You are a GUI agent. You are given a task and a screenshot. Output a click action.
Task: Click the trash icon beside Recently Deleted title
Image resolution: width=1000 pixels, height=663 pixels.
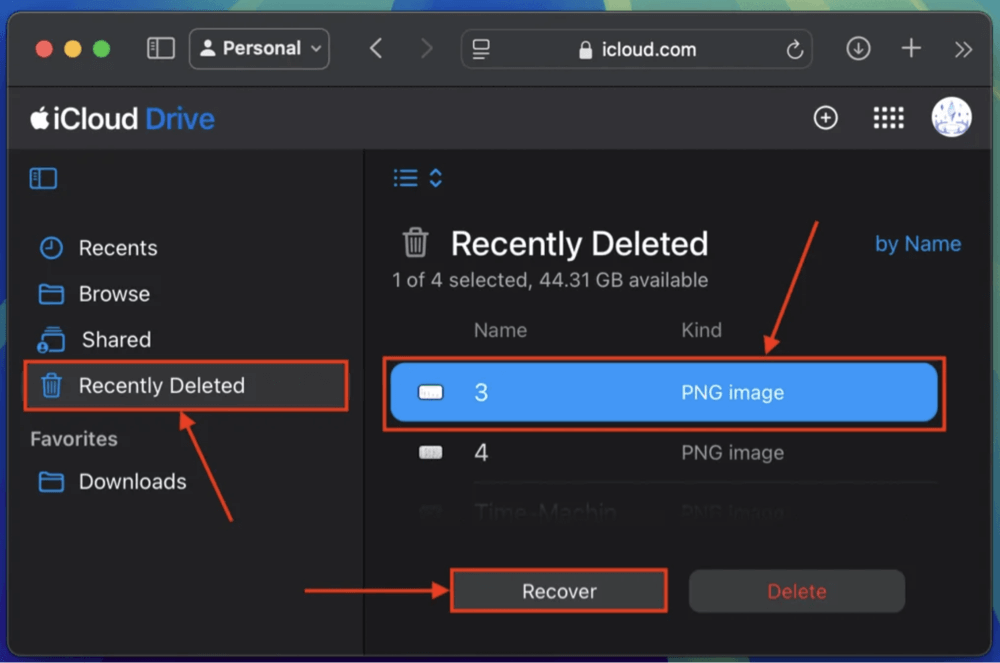416,242
